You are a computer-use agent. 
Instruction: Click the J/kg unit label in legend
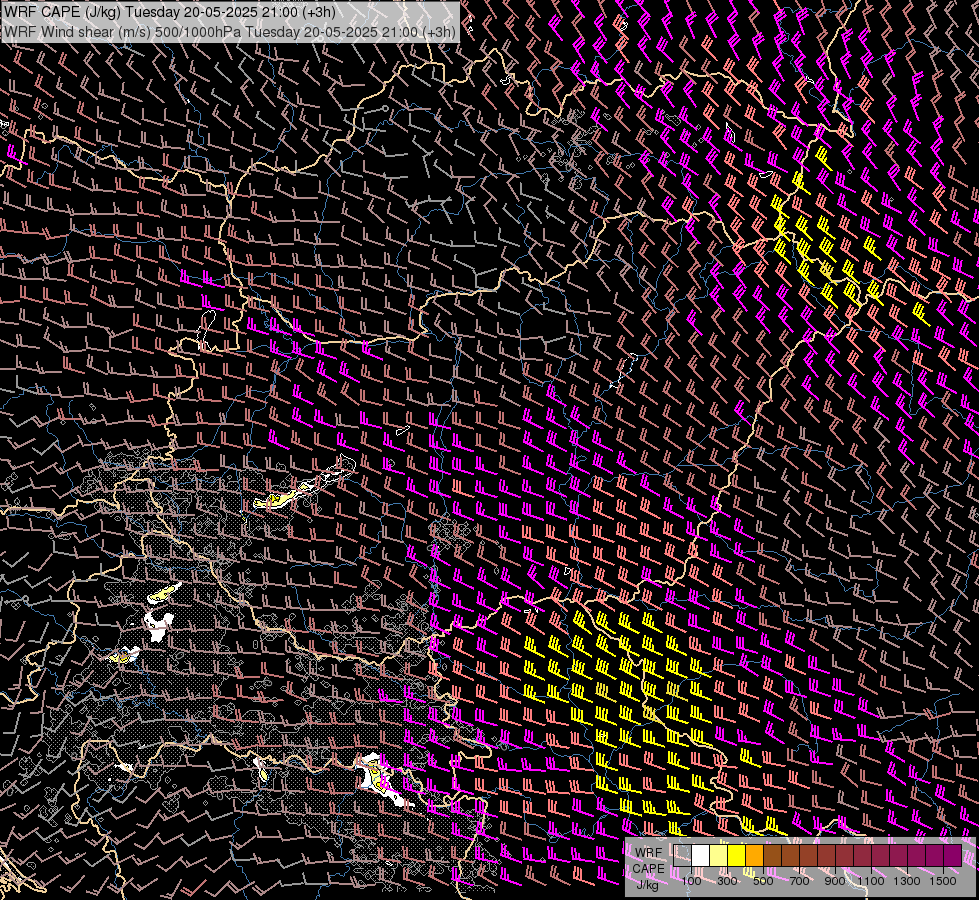click(x=647, y=885)
